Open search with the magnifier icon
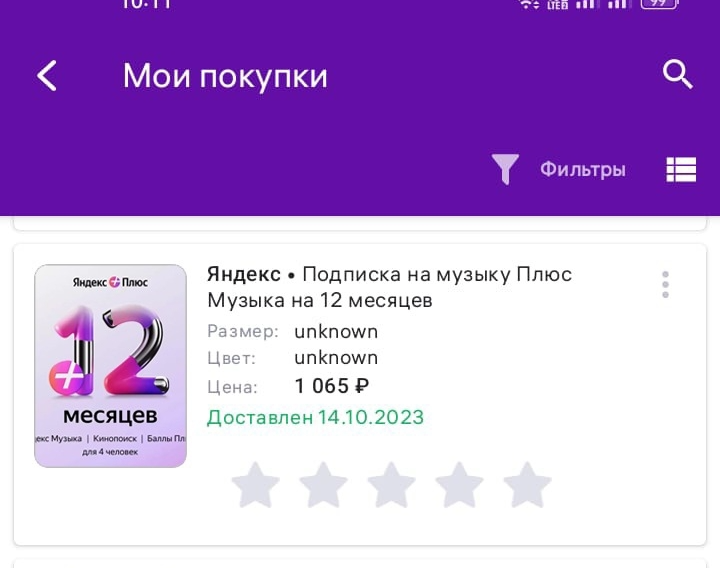 tap(677, 74)
